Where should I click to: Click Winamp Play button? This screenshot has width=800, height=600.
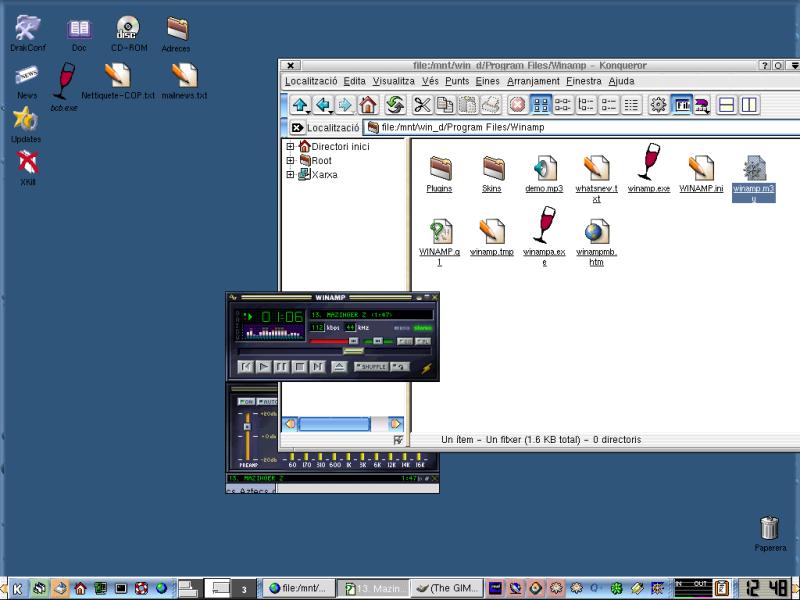point(263,367)
